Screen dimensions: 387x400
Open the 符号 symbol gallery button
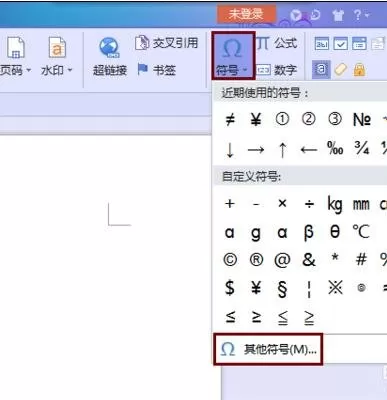click(x=233, y=56)
